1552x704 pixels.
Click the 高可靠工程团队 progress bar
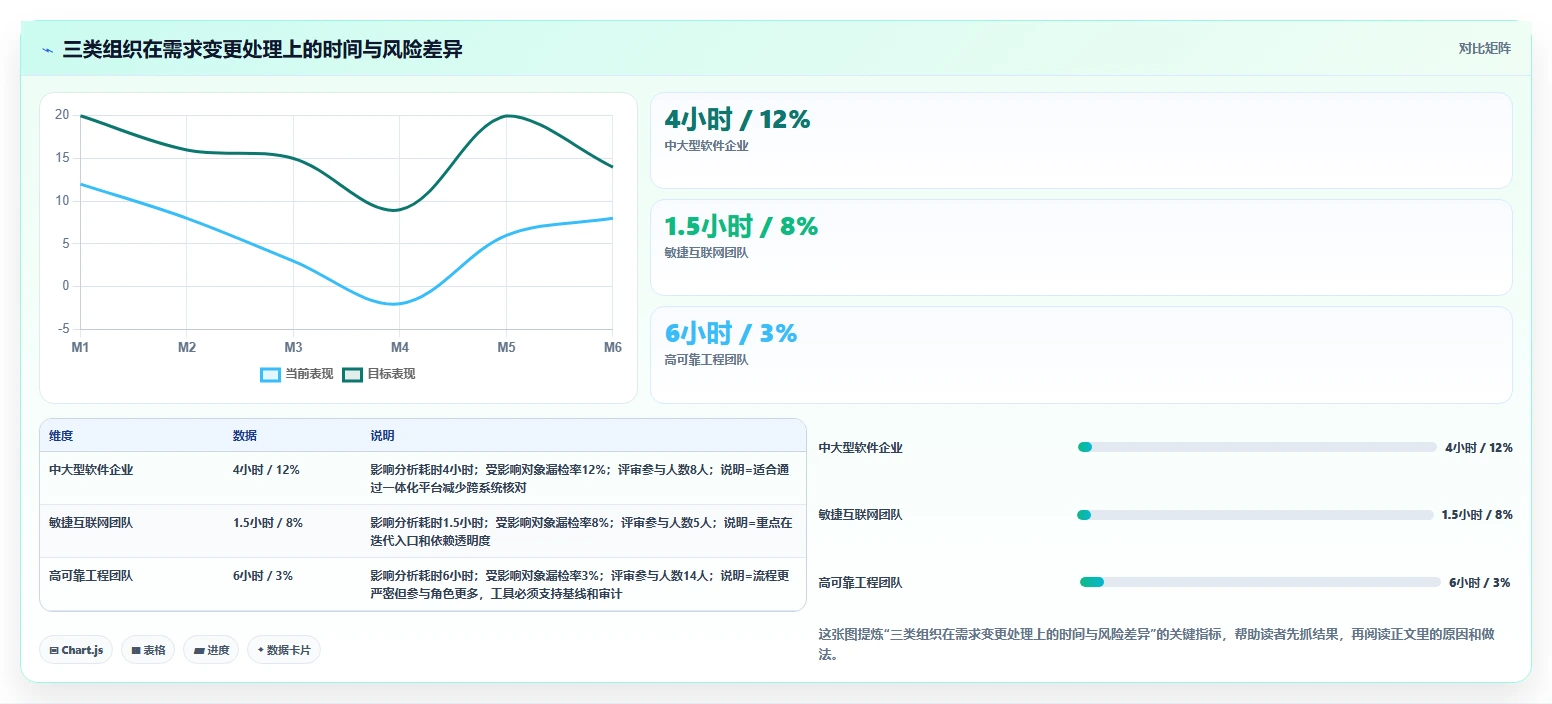pyautogui.click(x=1260, y=582)
